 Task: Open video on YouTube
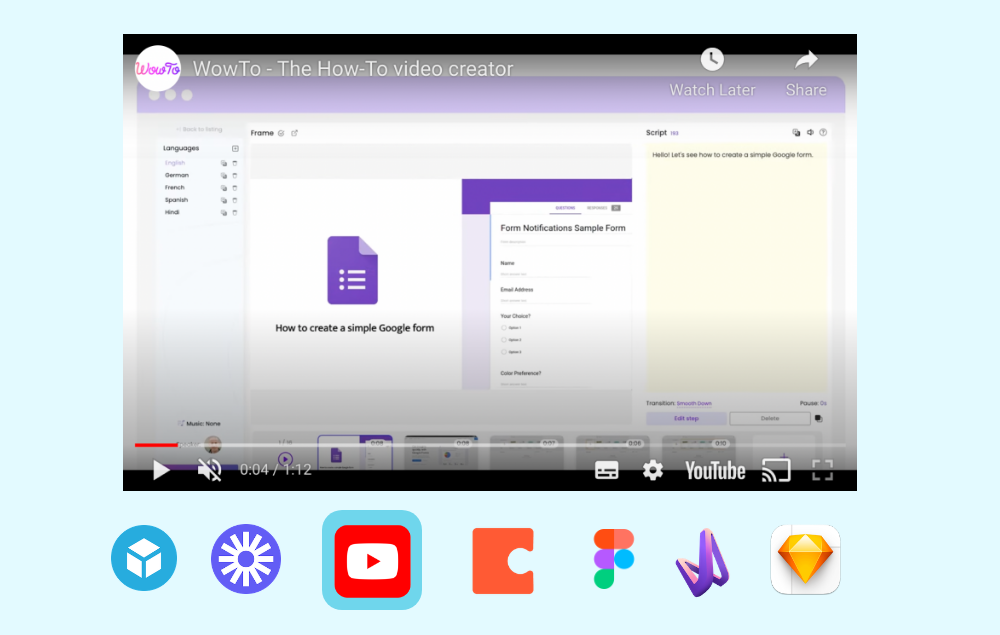click(715, 470)
